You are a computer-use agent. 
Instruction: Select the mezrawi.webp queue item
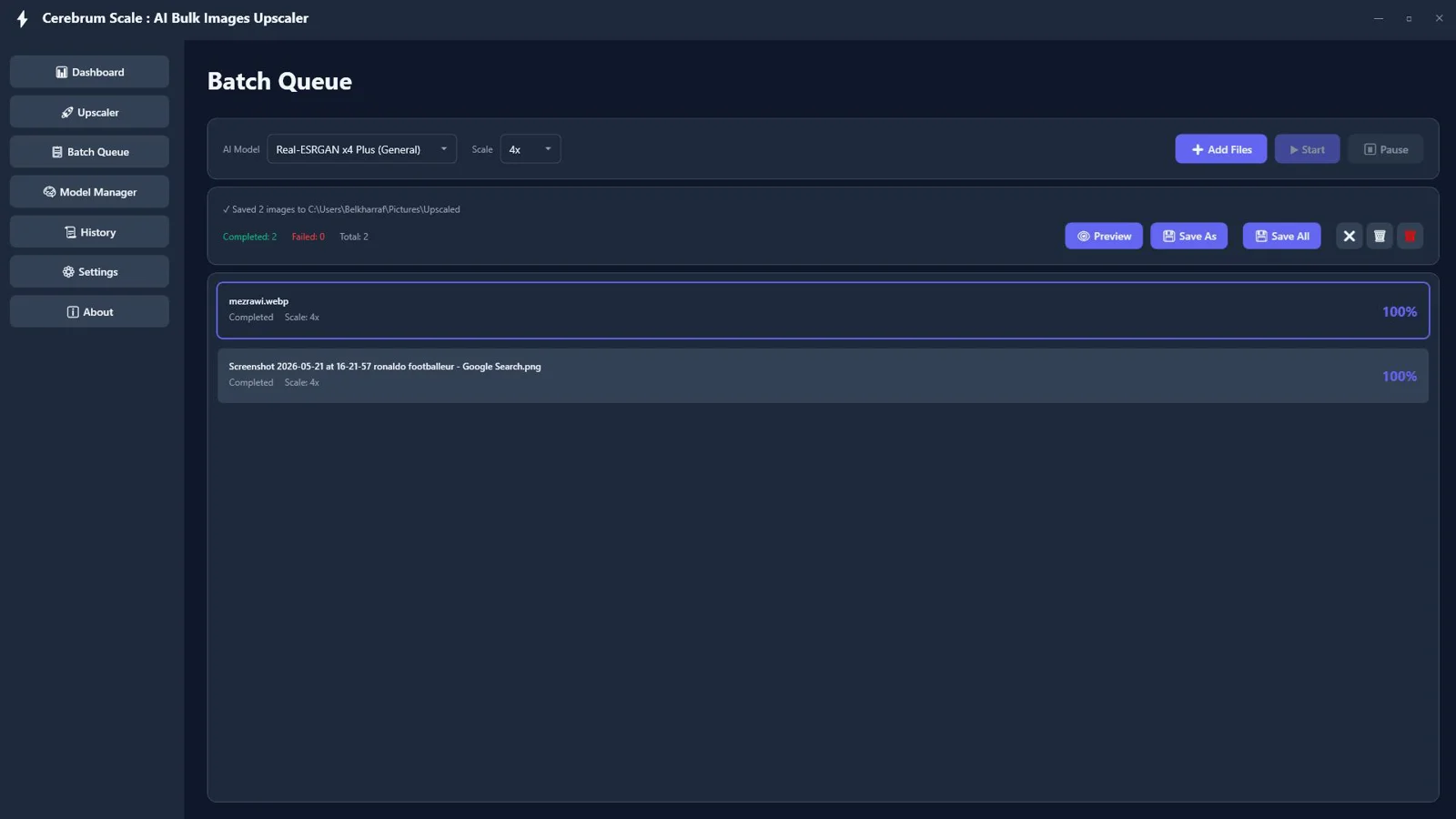coord(823,310)
